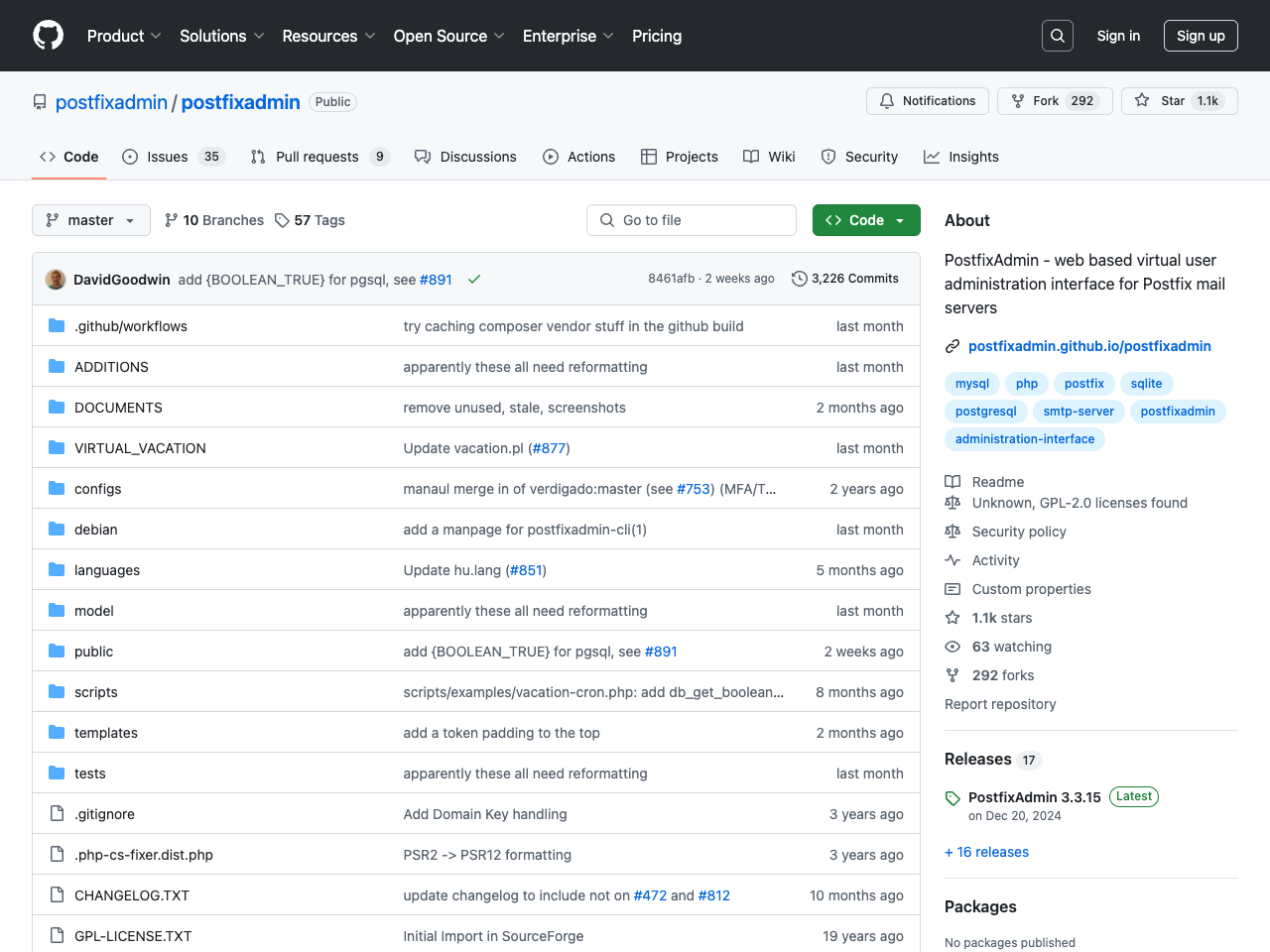Open the green Code dropdown button

[866, 220]
